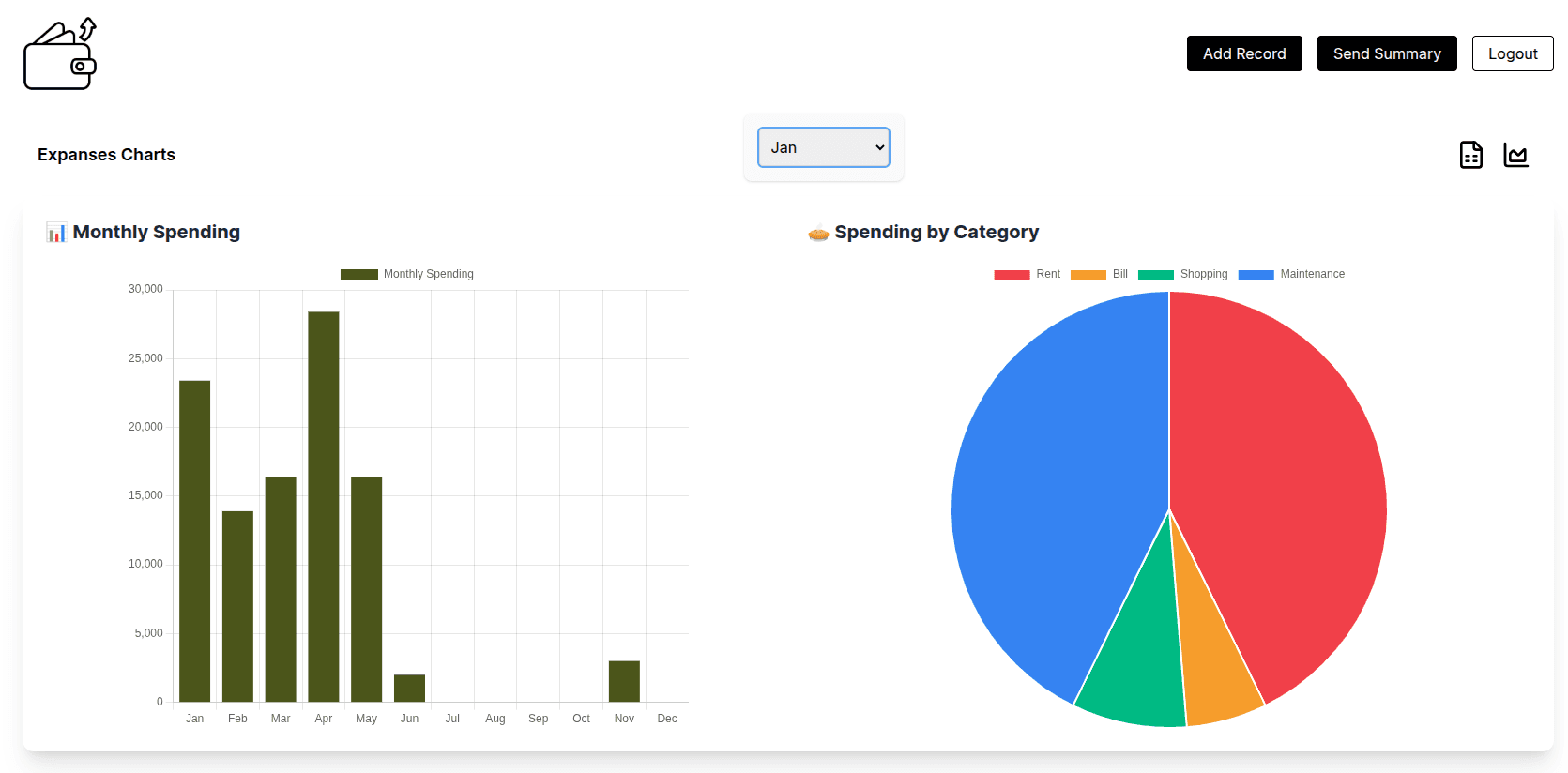Select the blue Maintenance pie slice

click(x=1051, y=497)
